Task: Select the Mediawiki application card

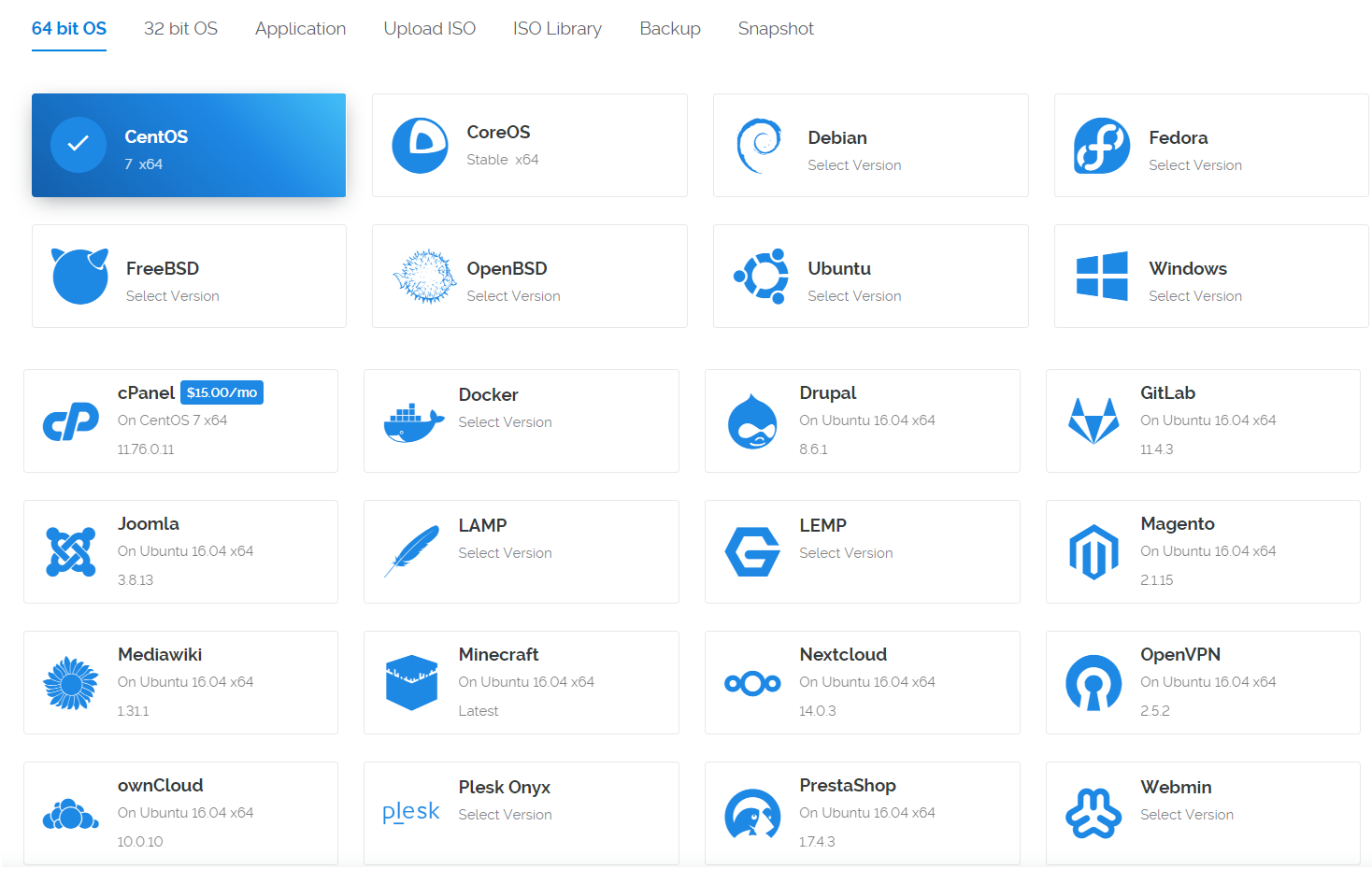Action: point(180,682)
